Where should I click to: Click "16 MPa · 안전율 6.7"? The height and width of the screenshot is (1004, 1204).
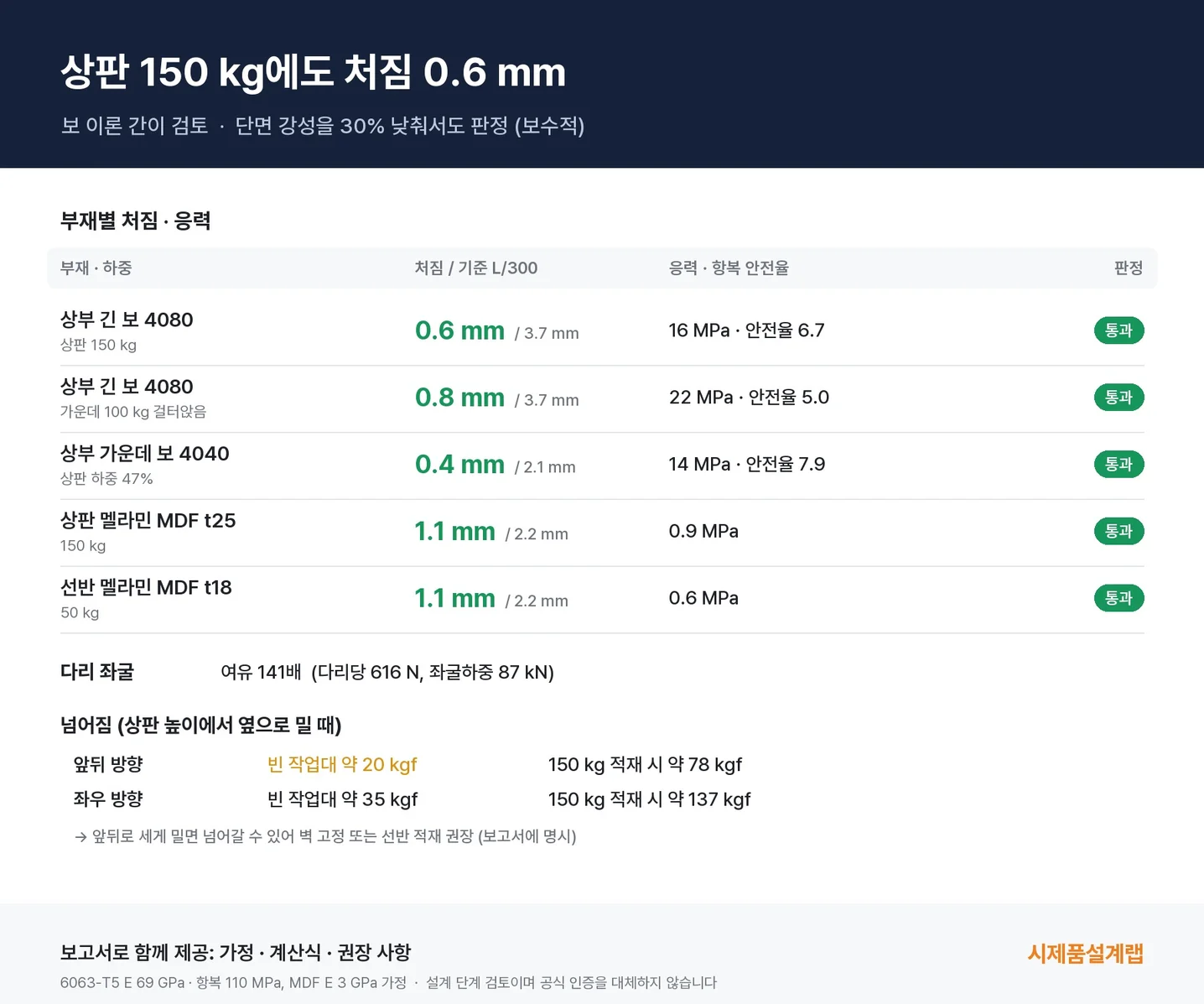coord(746,330)
